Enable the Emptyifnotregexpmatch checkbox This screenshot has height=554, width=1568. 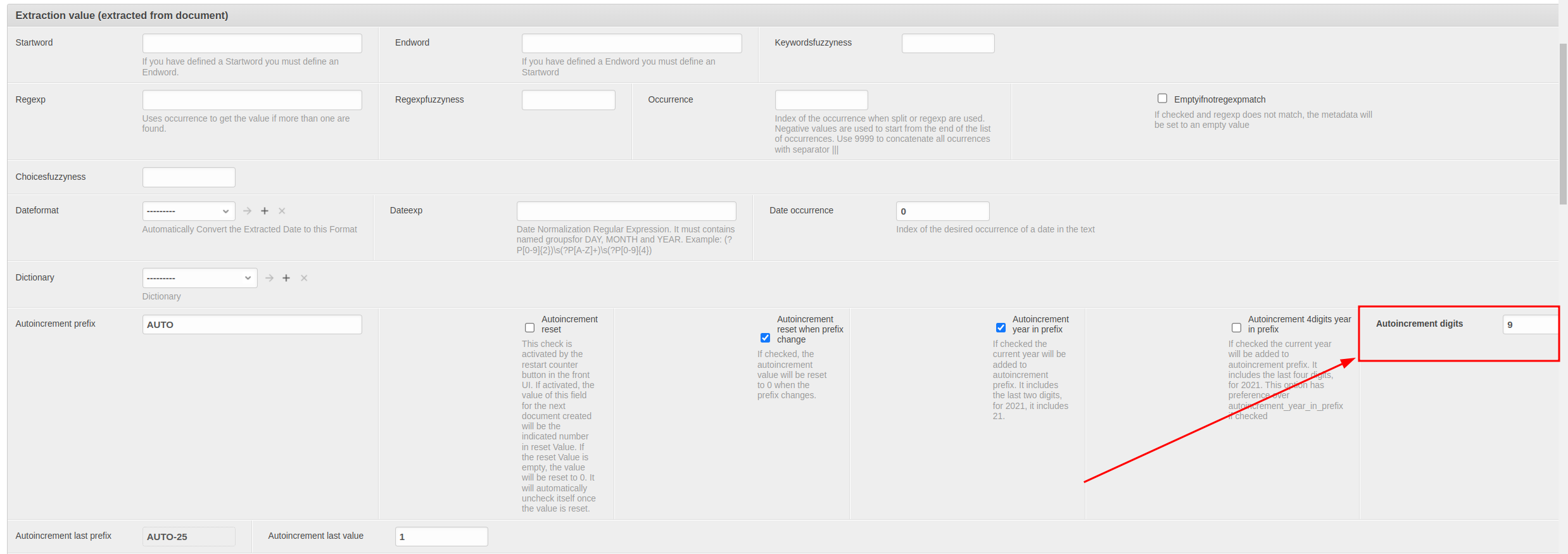1162,99
